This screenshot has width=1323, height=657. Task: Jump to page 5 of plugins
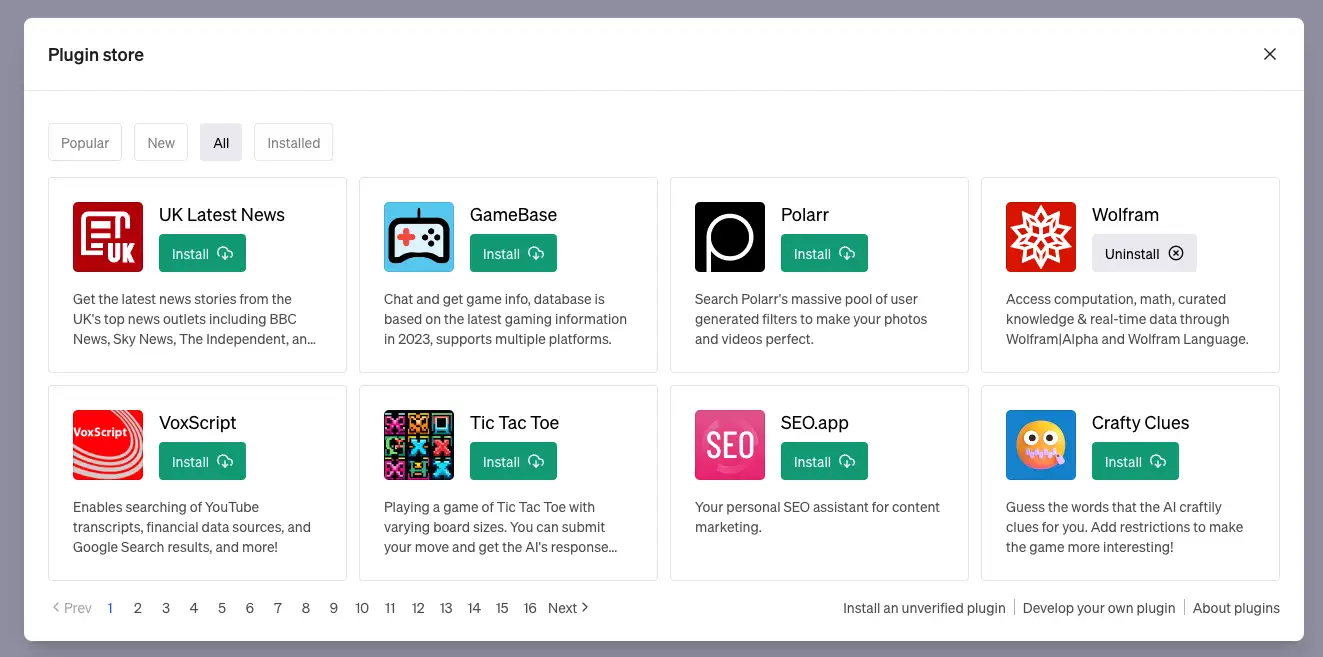(x=222, y=607)
